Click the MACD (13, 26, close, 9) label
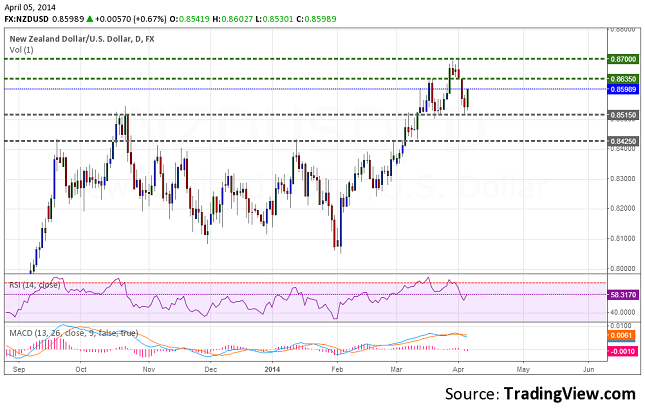This screenshot has height=411, width=645. point(74,333)
